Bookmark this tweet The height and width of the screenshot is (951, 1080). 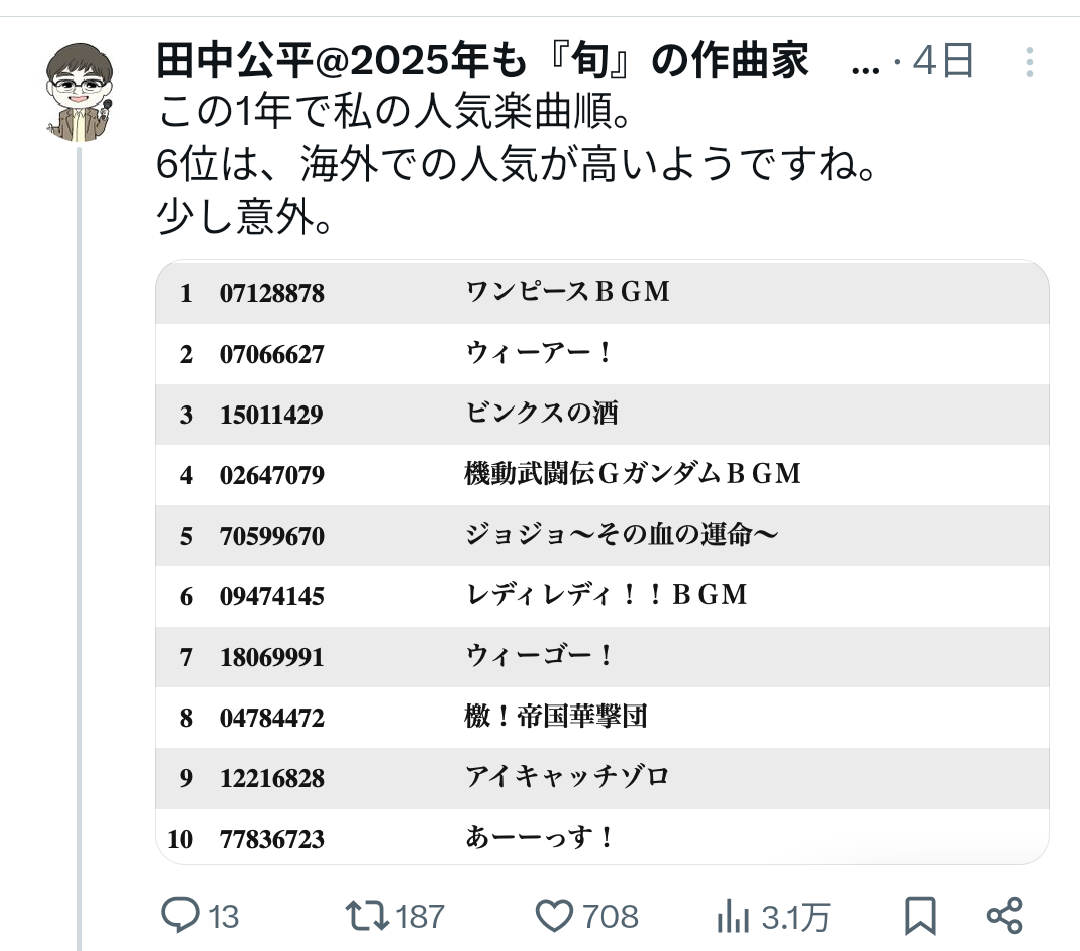point(920,916)
